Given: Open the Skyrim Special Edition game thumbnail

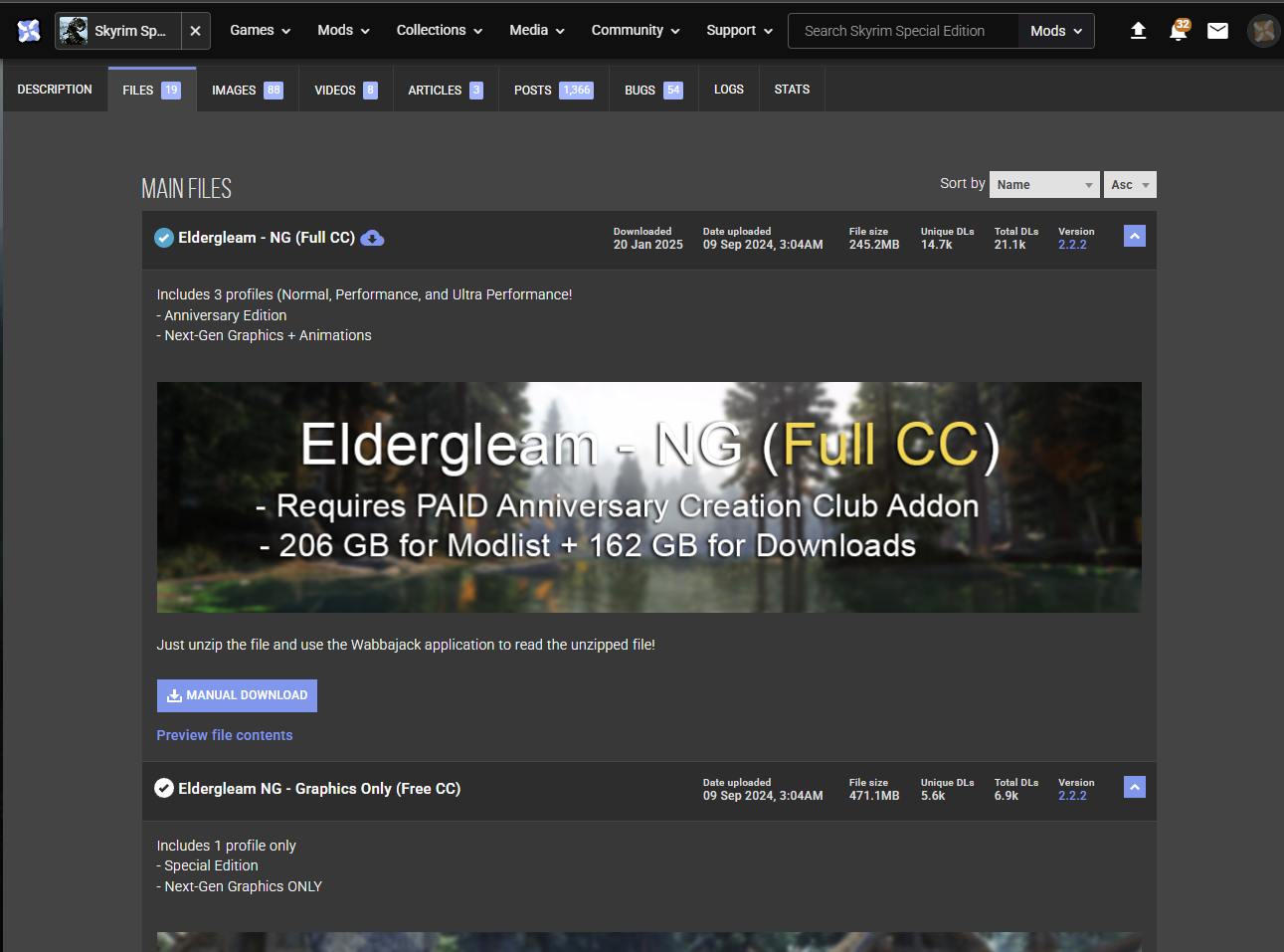Looking at the screenshot, I should coord(74,31).
